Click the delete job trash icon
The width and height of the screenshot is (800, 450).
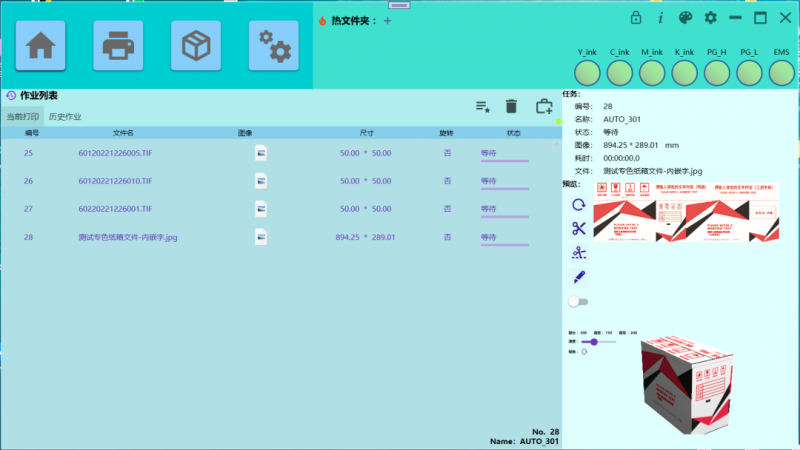[511, 106]
